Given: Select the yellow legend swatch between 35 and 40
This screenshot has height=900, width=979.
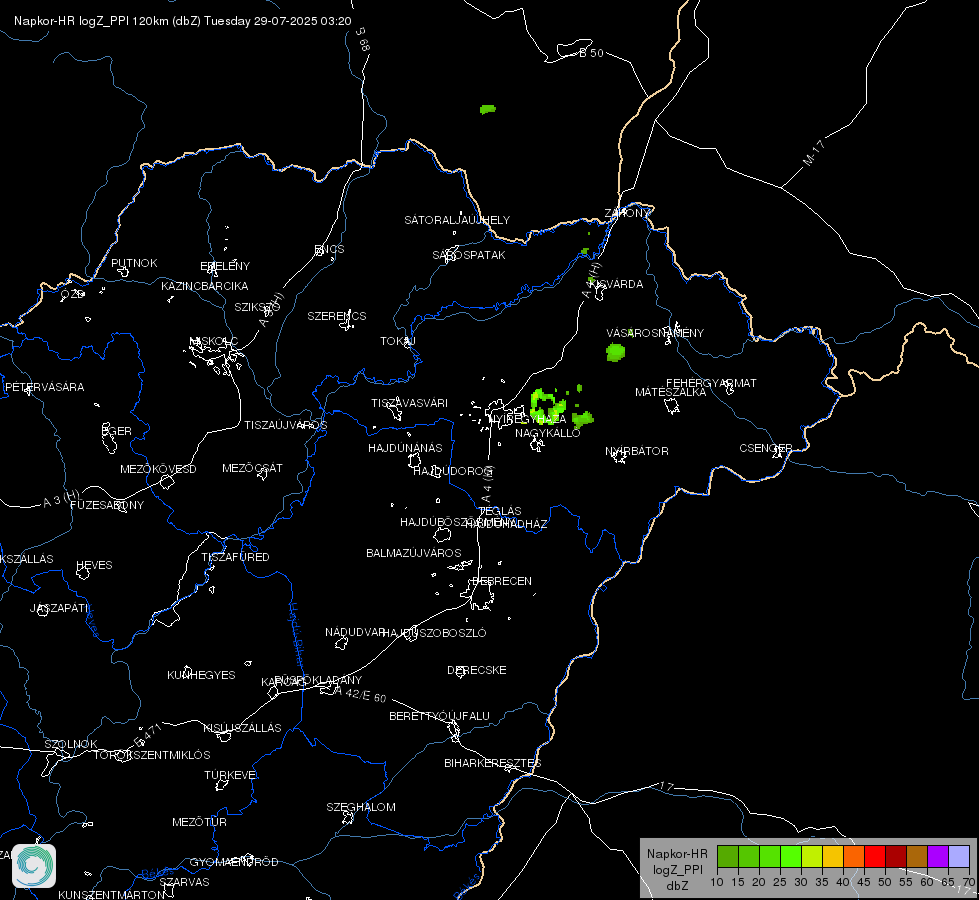Looking at the screenshot, I should (833, 856).
